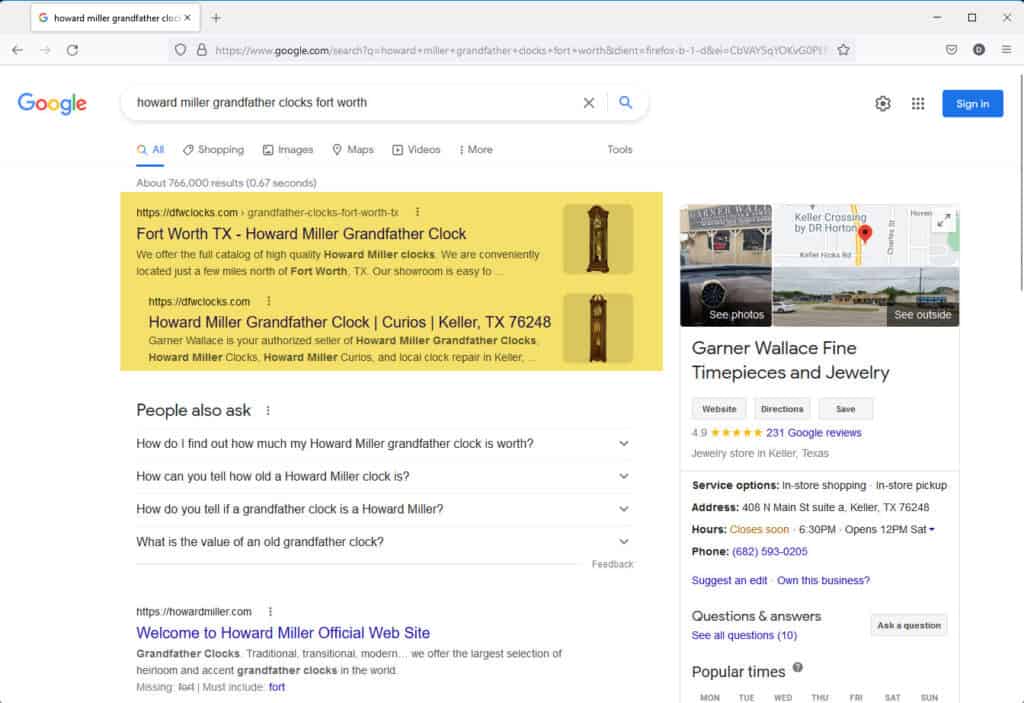Reload the page with the refresh icon
Viewport: 1024px width, 703px height.
[x=72, y=50]
